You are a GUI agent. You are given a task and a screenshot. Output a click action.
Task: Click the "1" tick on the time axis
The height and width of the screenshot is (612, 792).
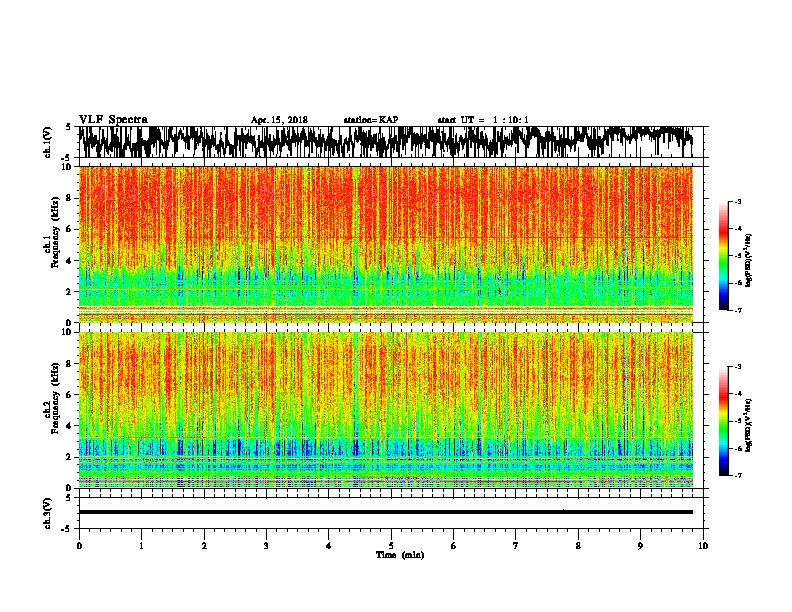(141, 546)
